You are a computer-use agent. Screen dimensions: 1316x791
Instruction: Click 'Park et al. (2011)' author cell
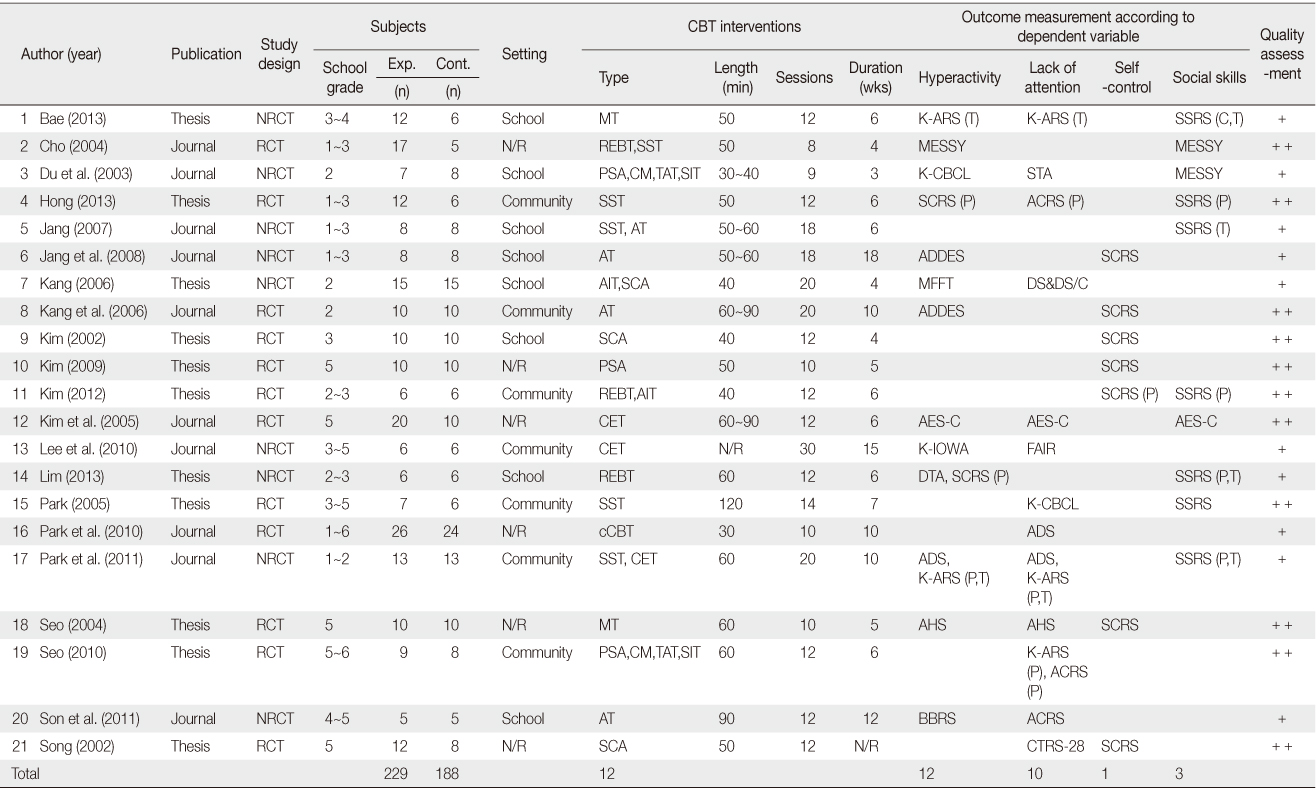91,559
